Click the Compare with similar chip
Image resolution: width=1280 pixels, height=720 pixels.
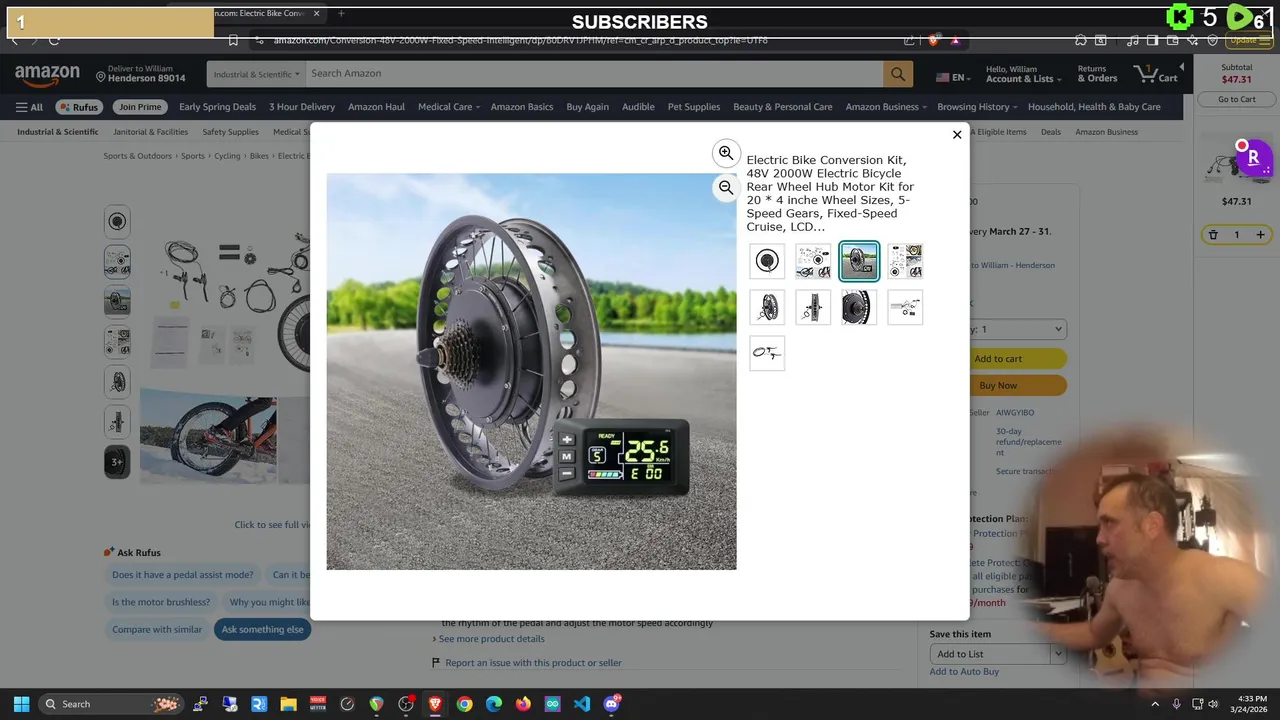coord(157,629)
